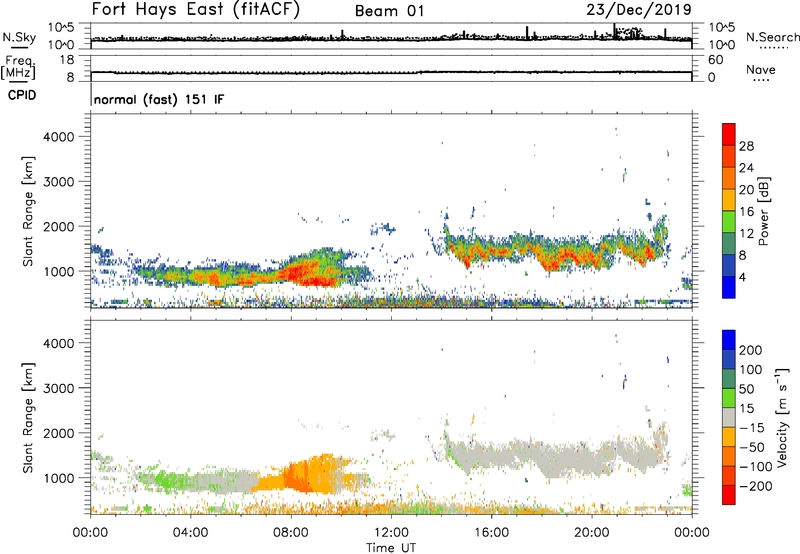Click the 'Time UT' axis title

click(x=391, y=548)
